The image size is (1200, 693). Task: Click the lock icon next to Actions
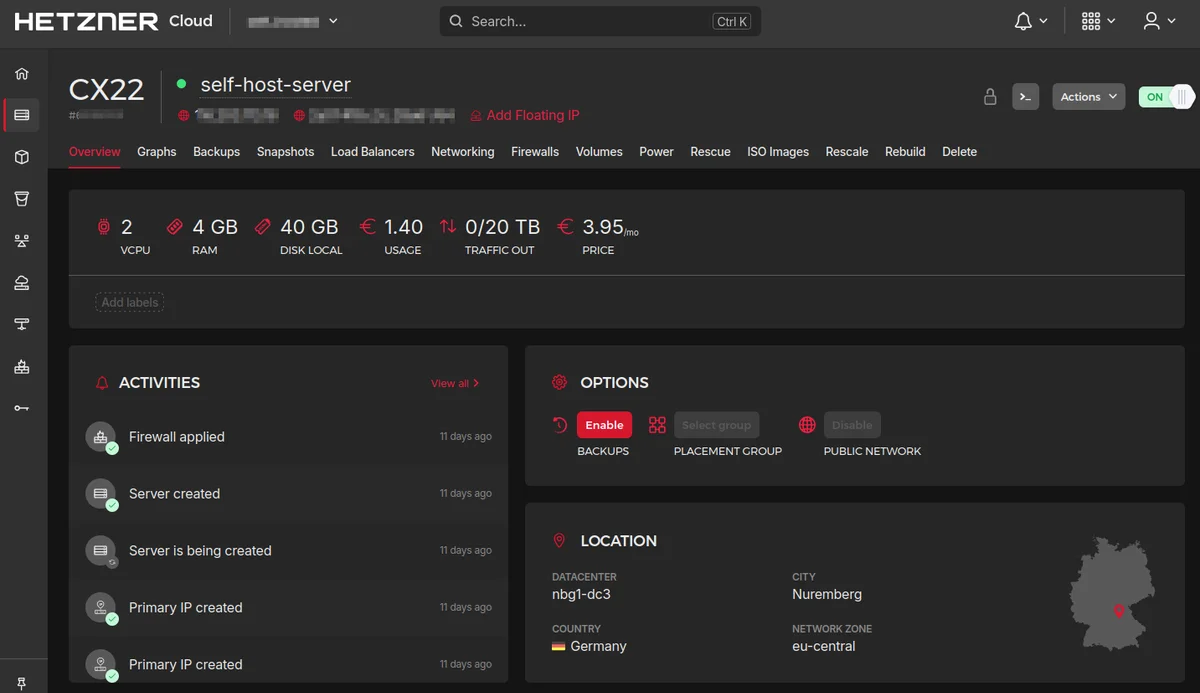click(990, 96)
